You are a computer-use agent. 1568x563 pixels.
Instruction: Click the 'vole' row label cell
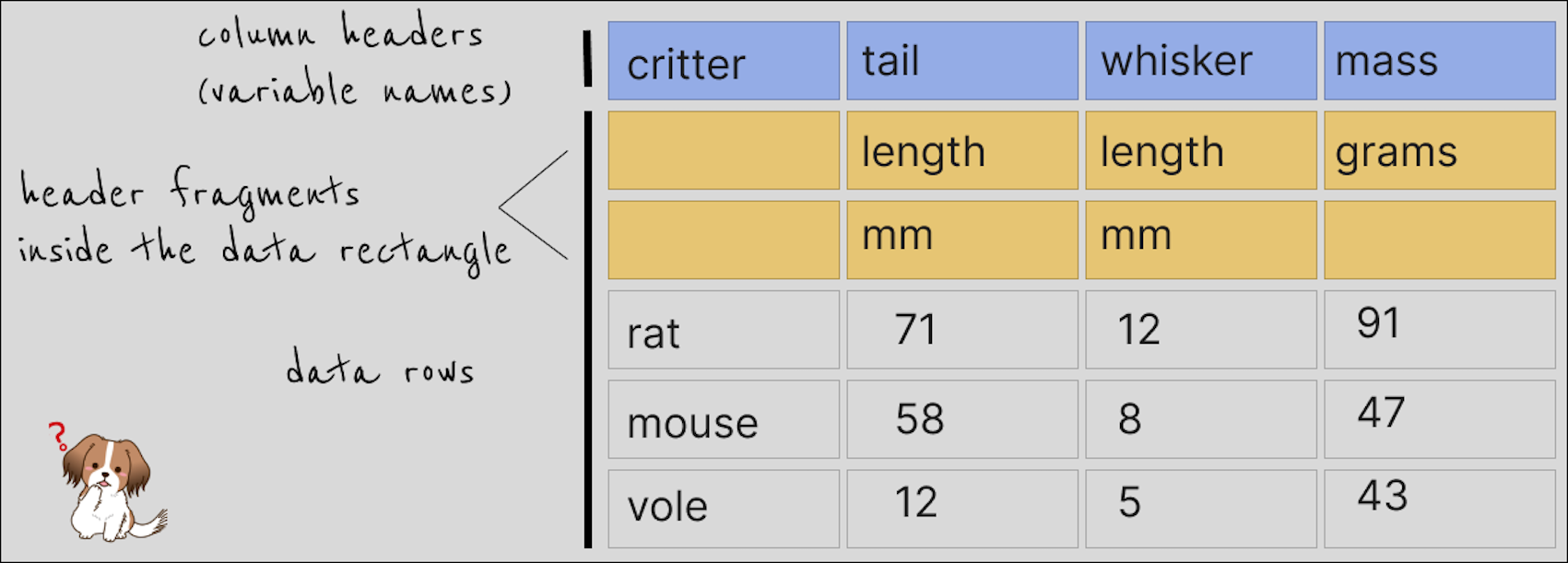[724, 509]
